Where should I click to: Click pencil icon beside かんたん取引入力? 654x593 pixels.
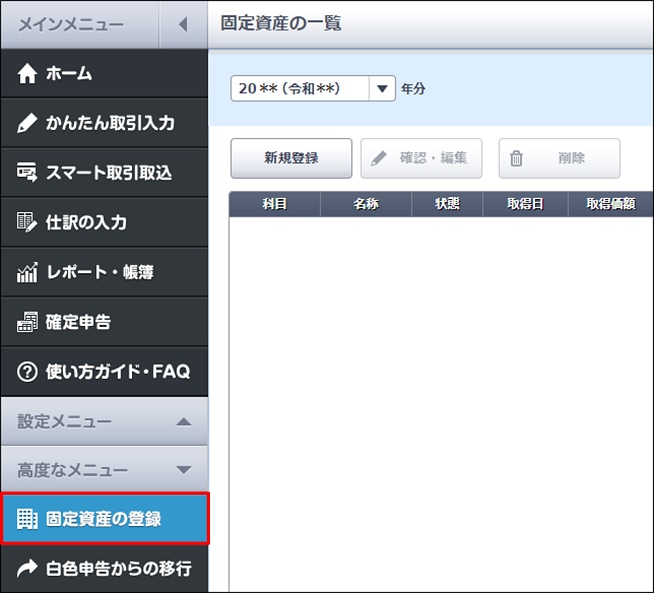27,123
